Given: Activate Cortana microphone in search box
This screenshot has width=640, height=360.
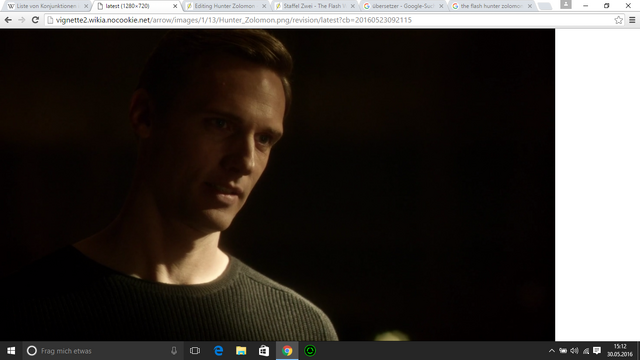Looking at the screenshot, I should pyautogui.click(x=174, y=351).
